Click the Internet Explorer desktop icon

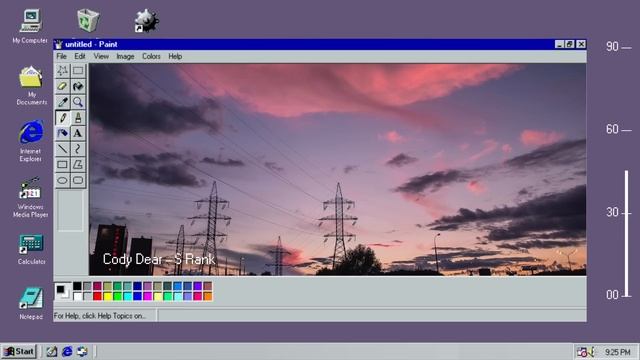point(31,140)
